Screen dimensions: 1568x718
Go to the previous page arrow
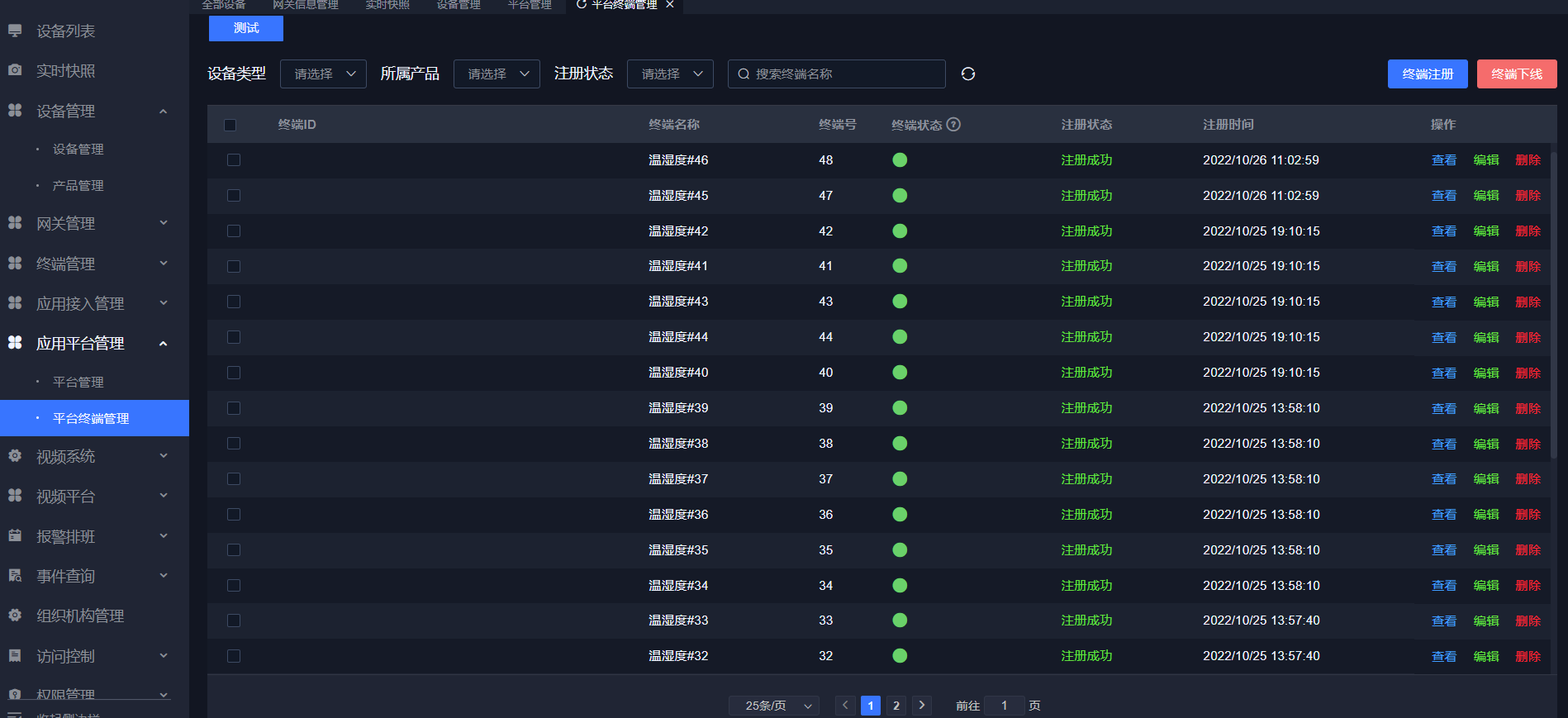click(845, 705)
